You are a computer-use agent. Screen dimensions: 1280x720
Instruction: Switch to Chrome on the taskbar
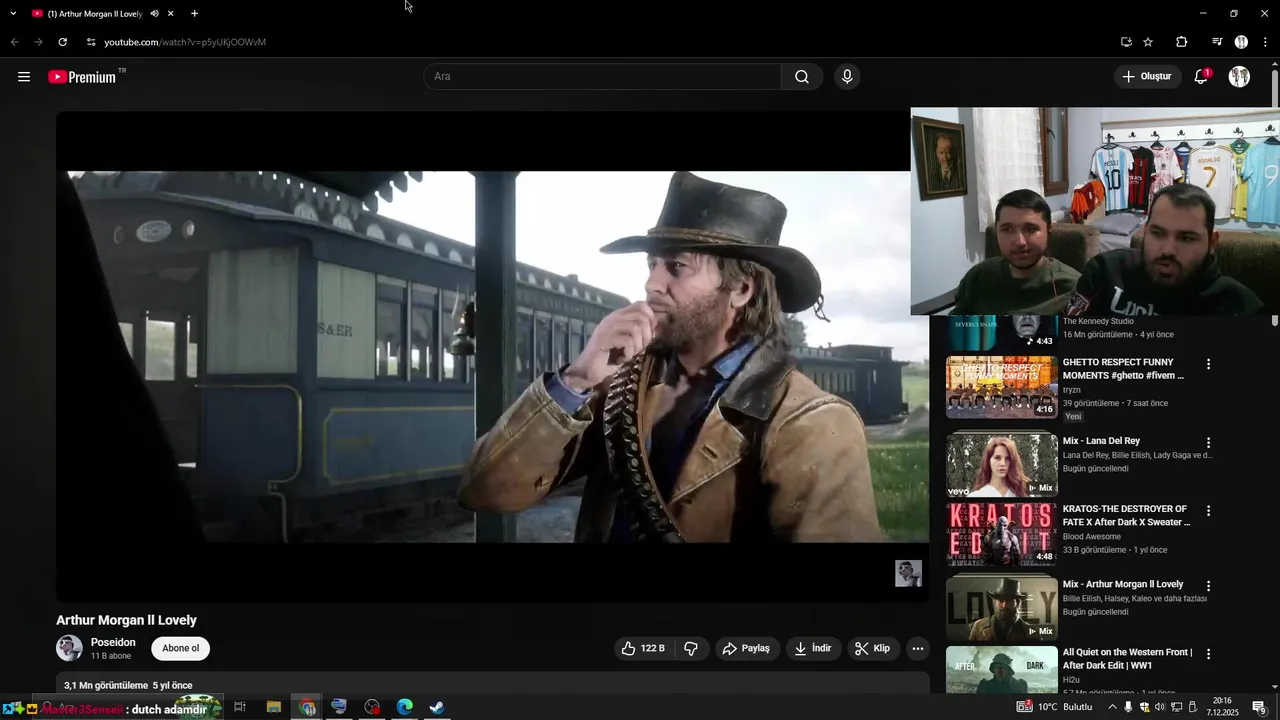pyautogui.click(x=307, y=707)
